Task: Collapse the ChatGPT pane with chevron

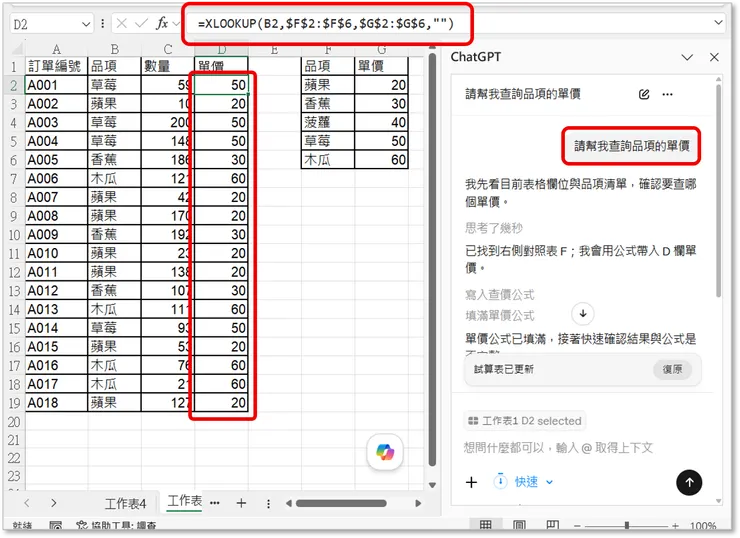Action: (687, 58)
